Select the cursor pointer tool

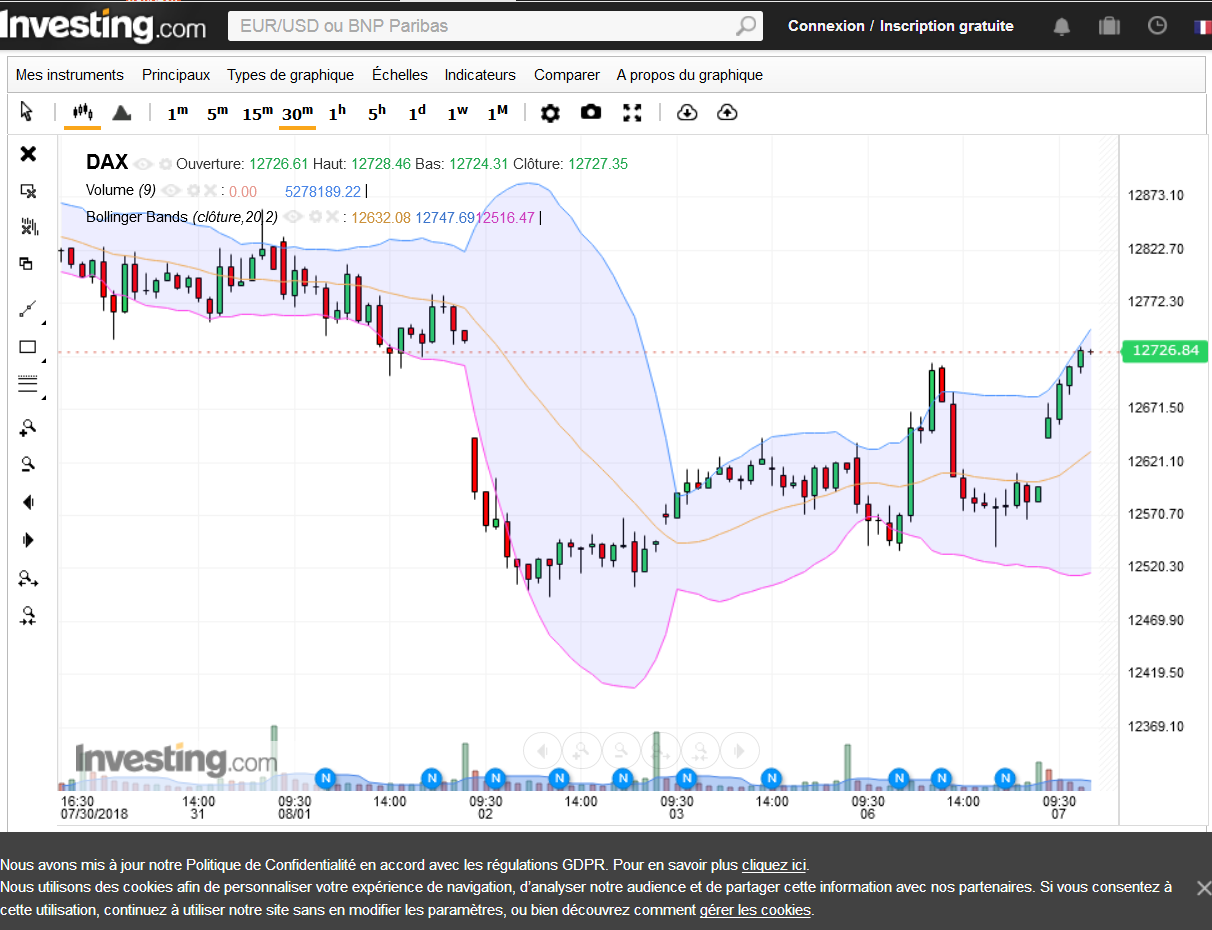coord(27,112)
